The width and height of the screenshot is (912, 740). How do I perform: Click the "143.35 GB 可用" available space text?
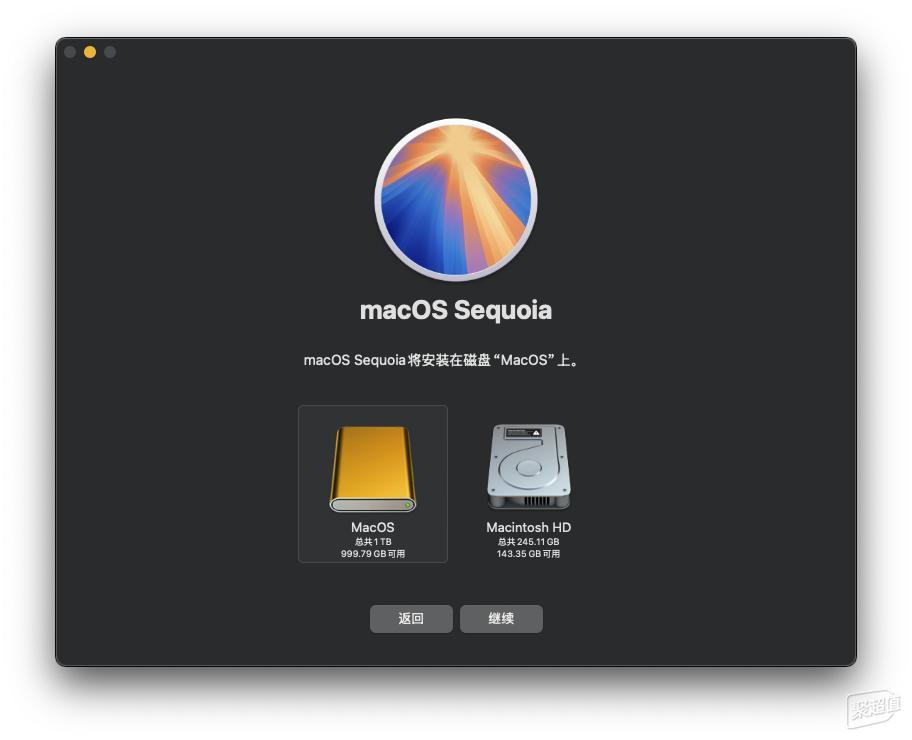(529, 554)
